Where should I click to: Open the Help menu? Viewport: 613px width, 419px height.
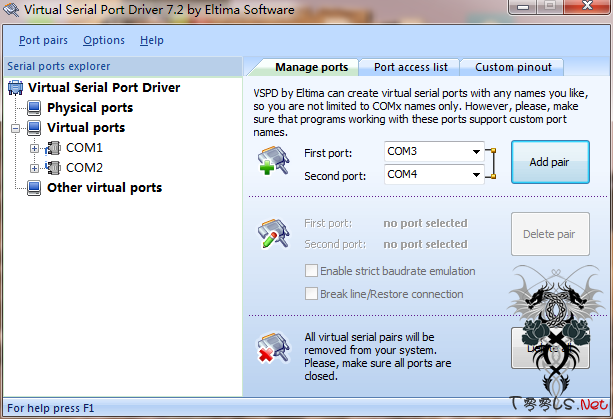click(152, 40)
